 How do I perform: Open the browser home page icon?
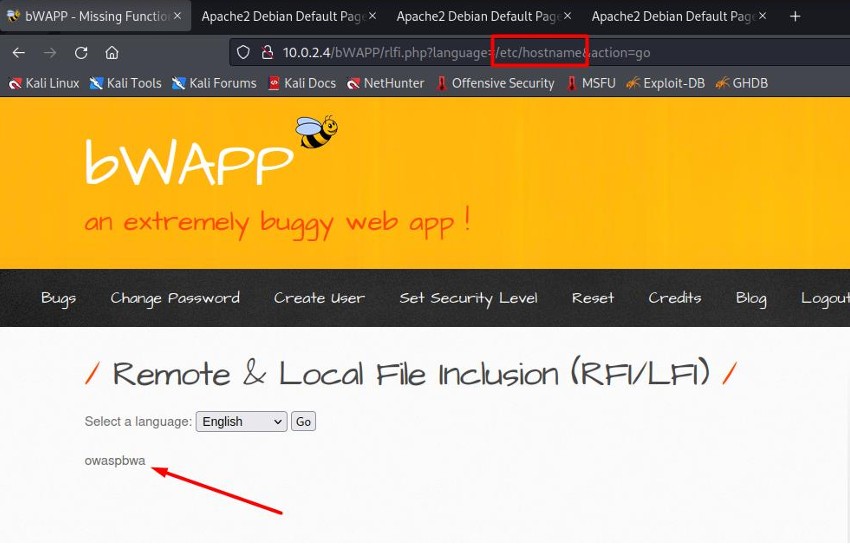[x=112, y=53]
